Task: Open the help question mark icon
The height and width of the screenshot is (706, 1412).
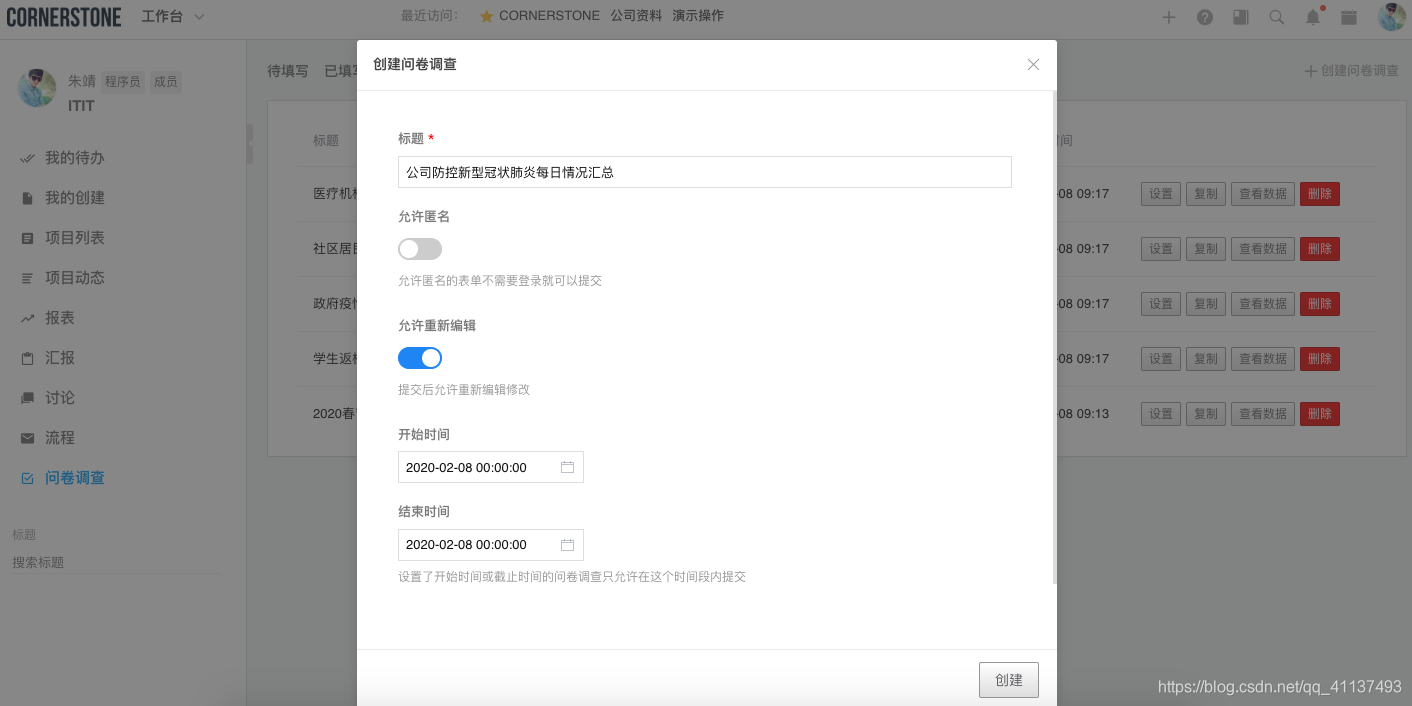Action: pyautogui.click(x=1205, y=17)
